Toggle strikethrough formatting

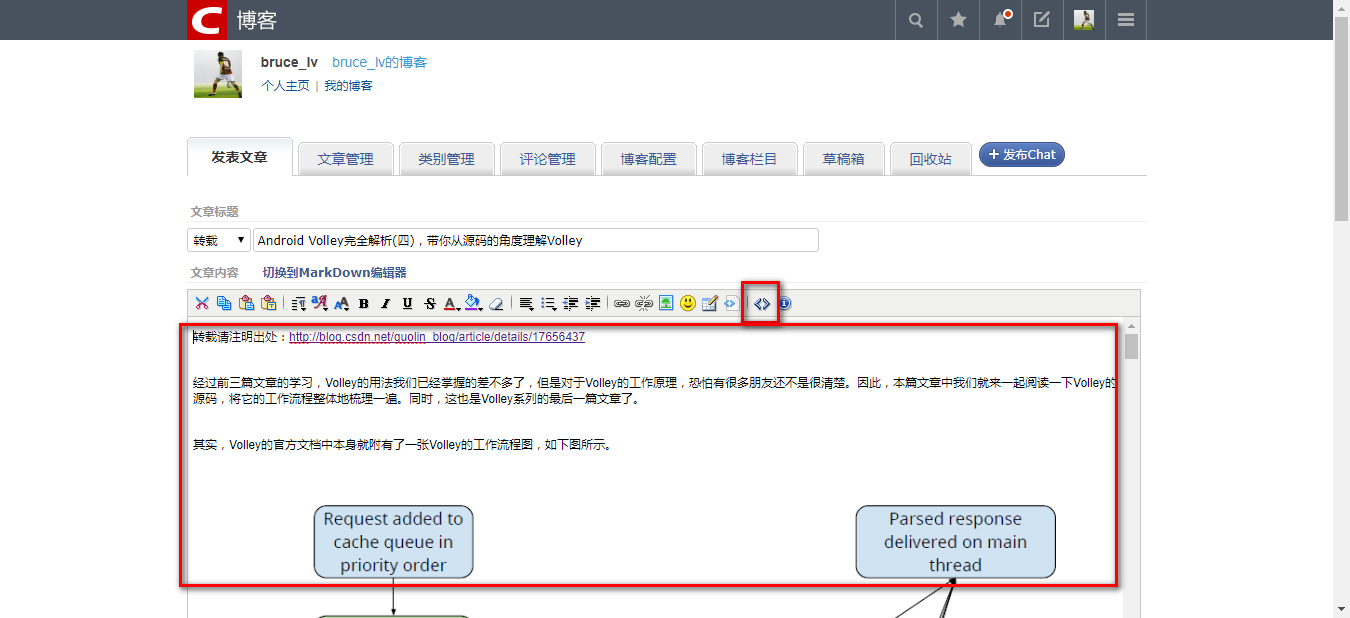coord(430,303)
